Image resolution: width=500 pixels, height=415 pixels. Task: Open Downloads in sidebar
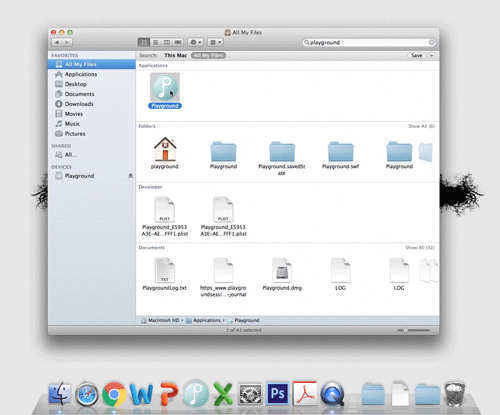92,104
